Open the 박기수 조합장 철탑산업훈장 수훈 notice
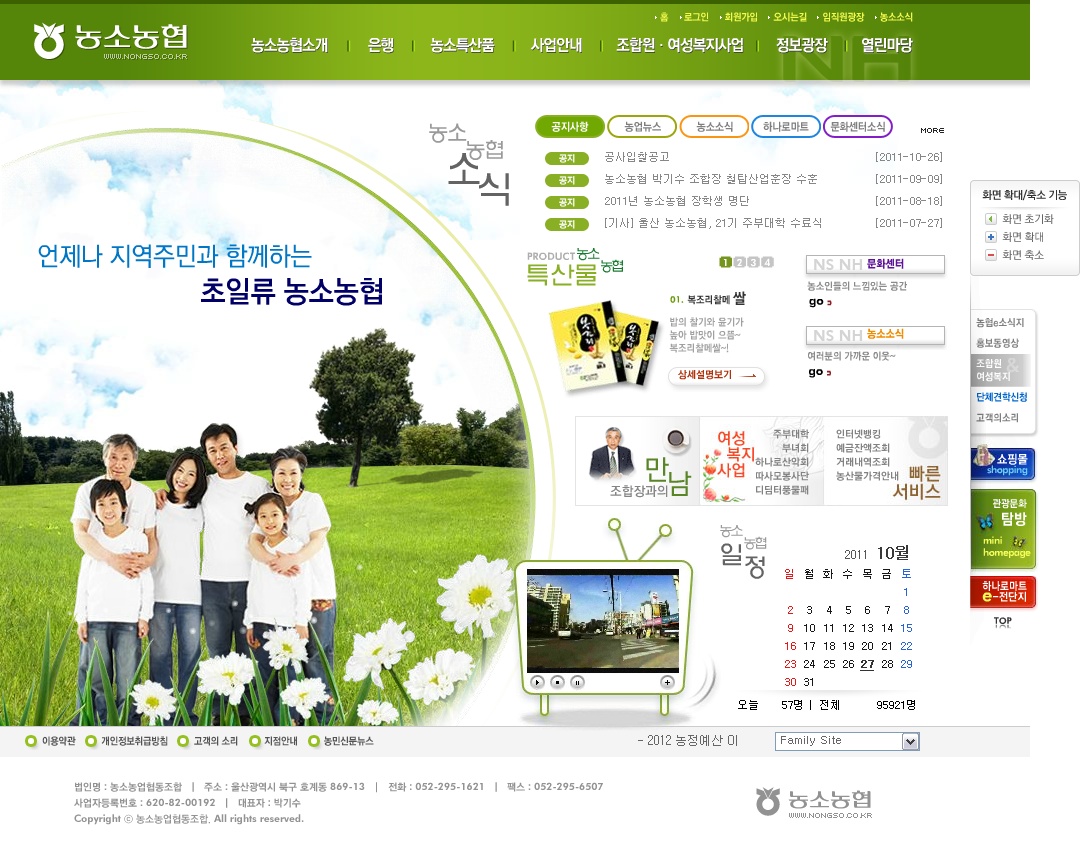The image size is (1080, 851). tap(710, 179)
